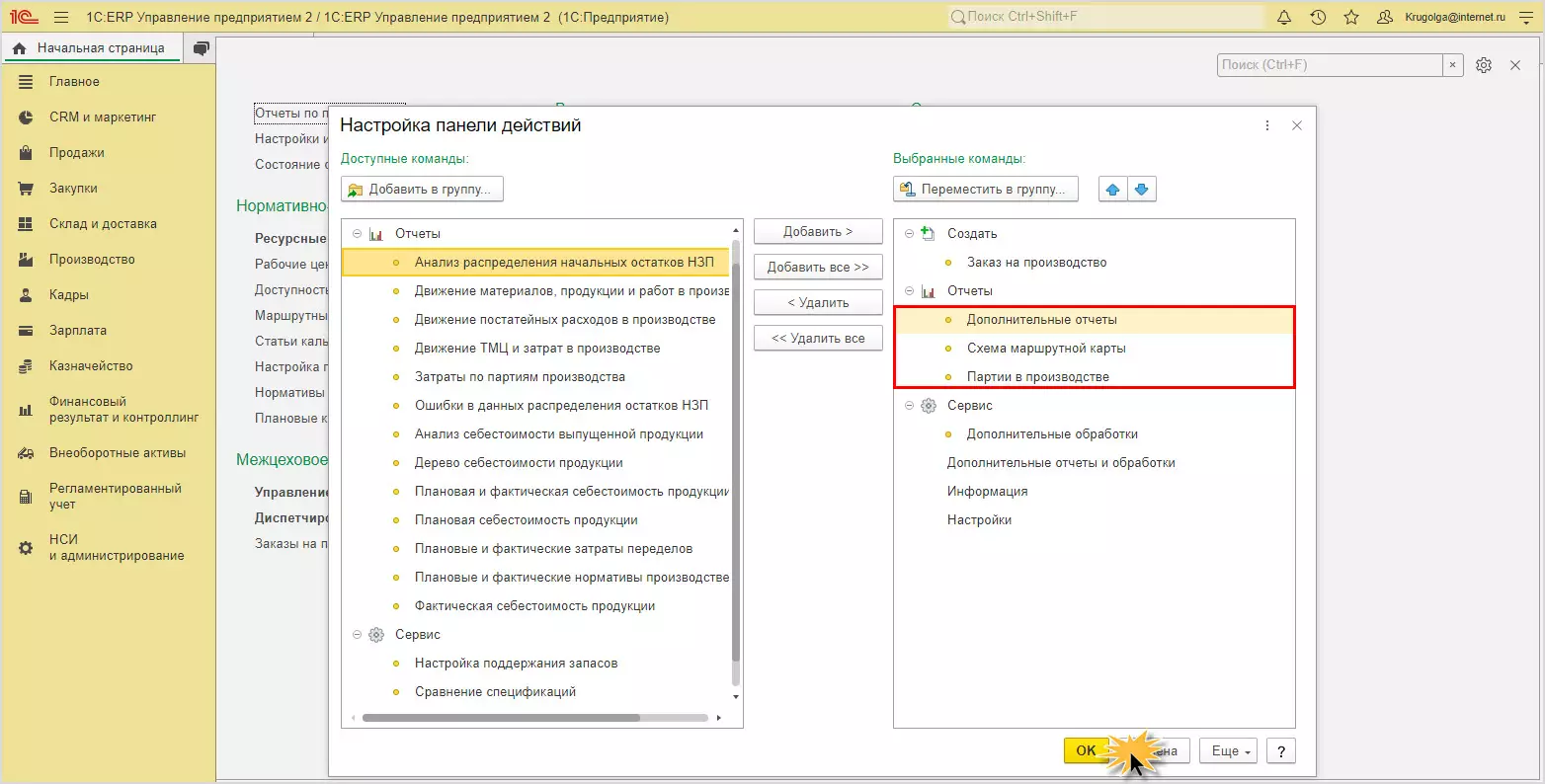Open the 1C main menu hamburger icon
The image size is (1545, 784).
pyautogui.click(x=61, y=18)
